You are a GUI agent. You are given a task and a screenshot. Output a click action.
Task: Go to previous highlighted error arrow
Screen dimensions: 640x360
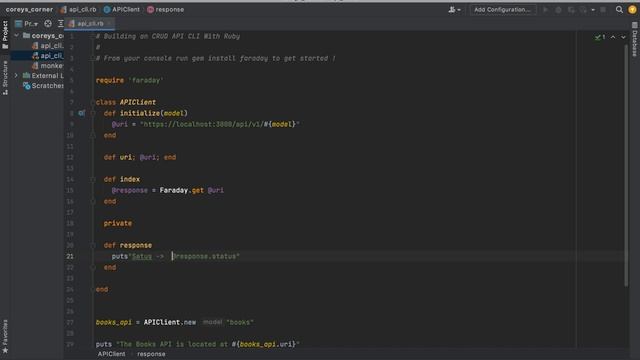613,37
